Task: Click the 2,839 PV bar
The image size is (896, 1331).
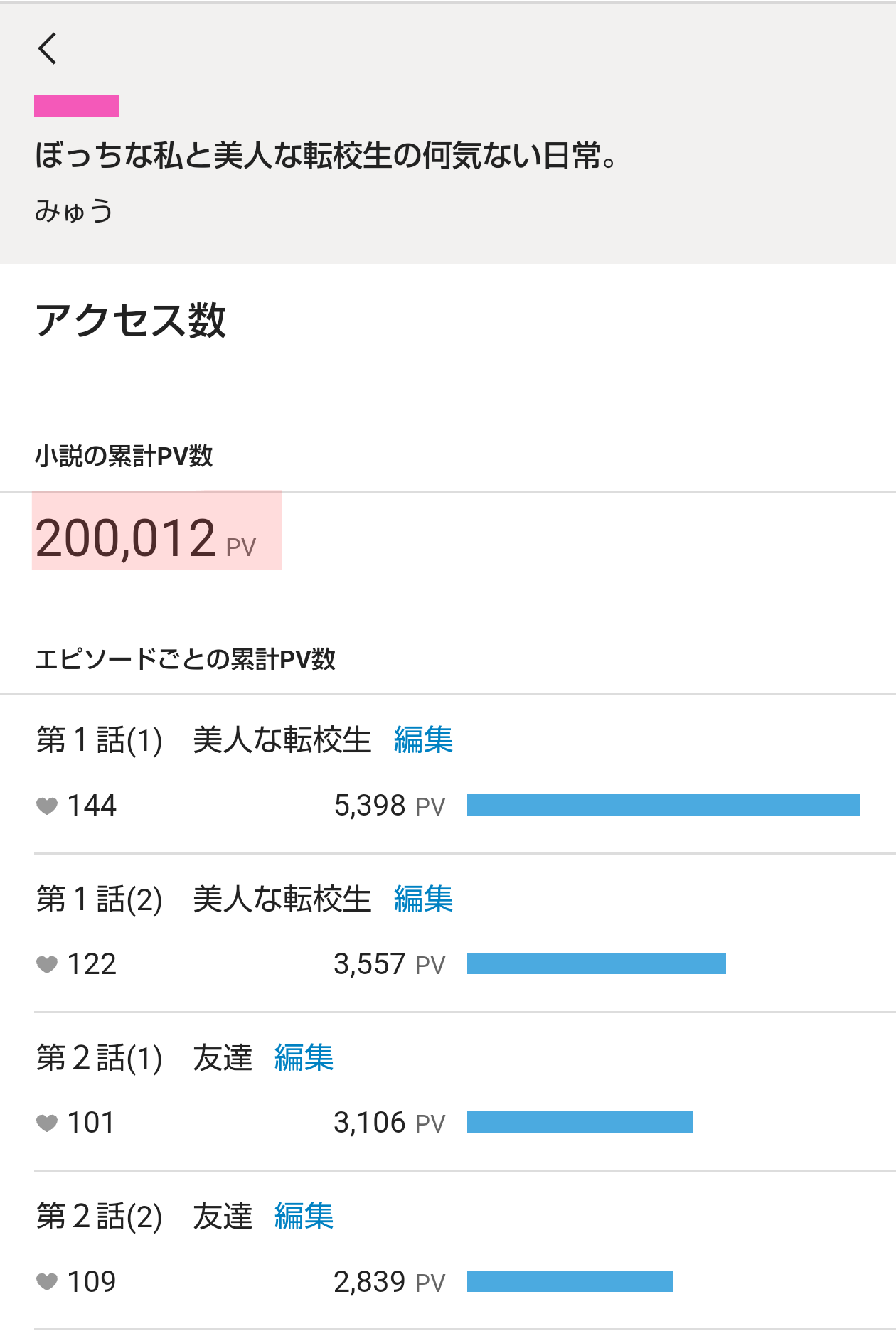Action: point(570,1281)
